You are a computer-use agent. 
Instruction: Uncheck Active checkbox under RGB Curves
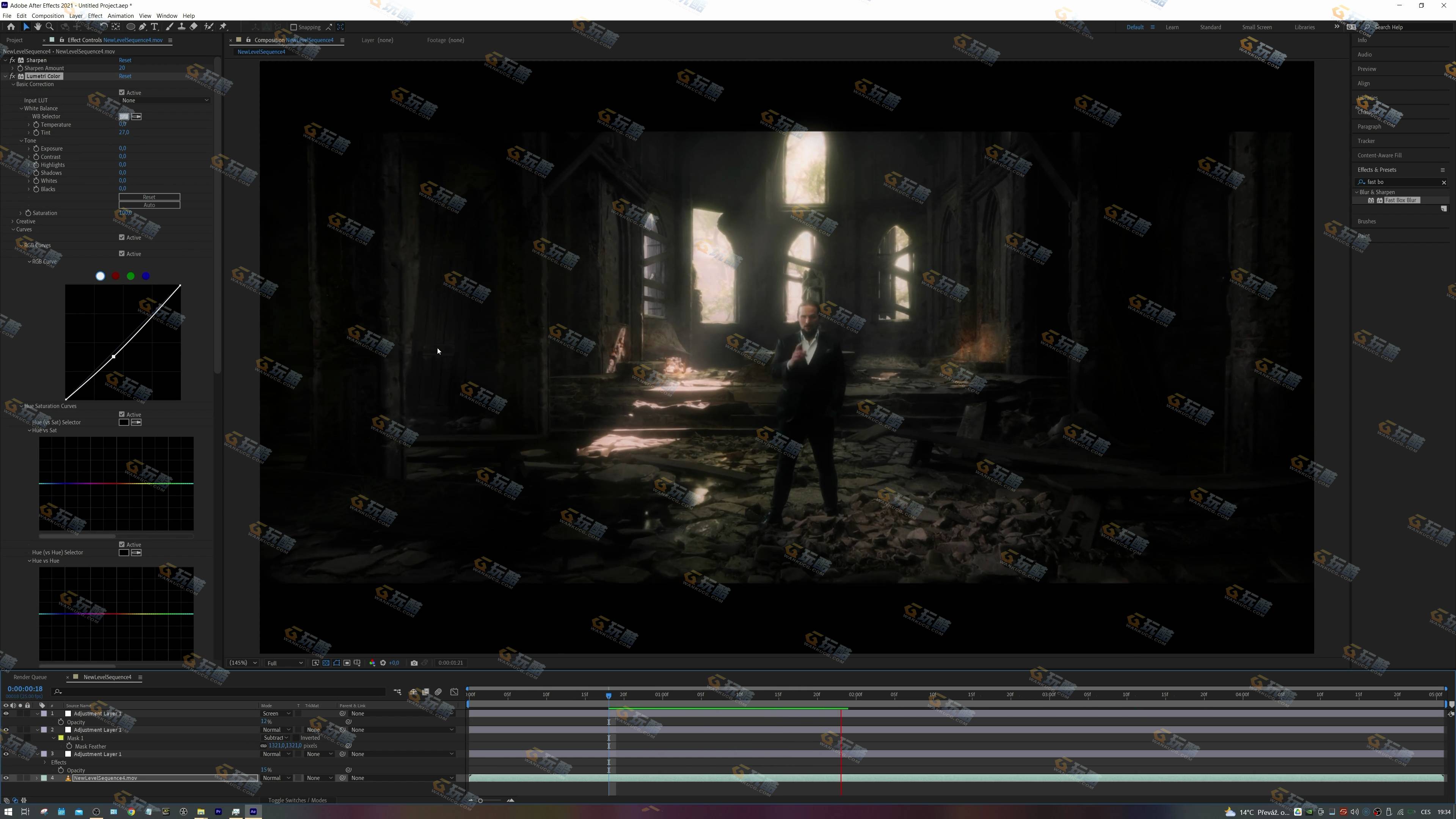[121, 254]
